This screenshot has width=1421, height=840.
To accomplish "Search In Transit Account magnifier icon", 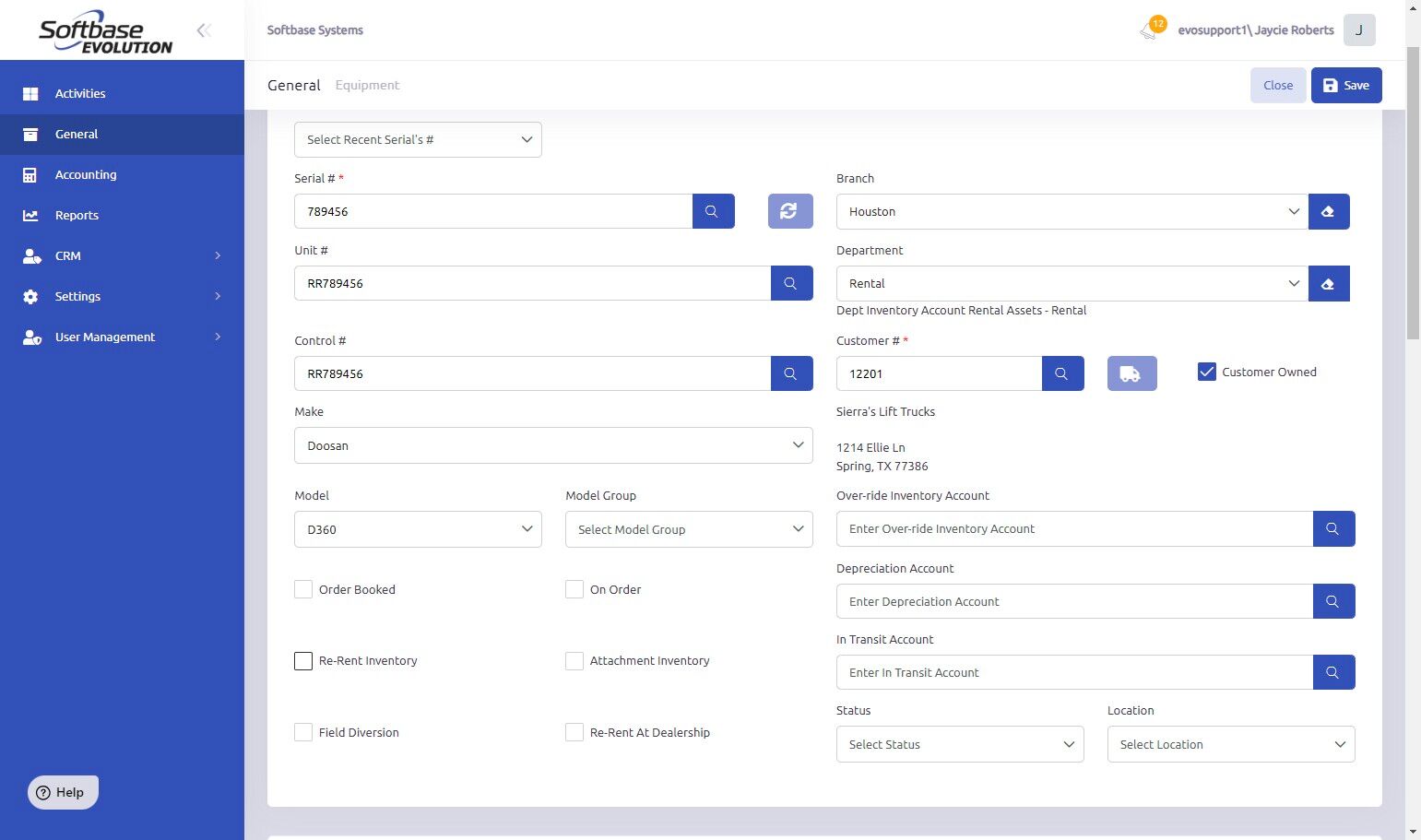I will tap(1333, 672).
